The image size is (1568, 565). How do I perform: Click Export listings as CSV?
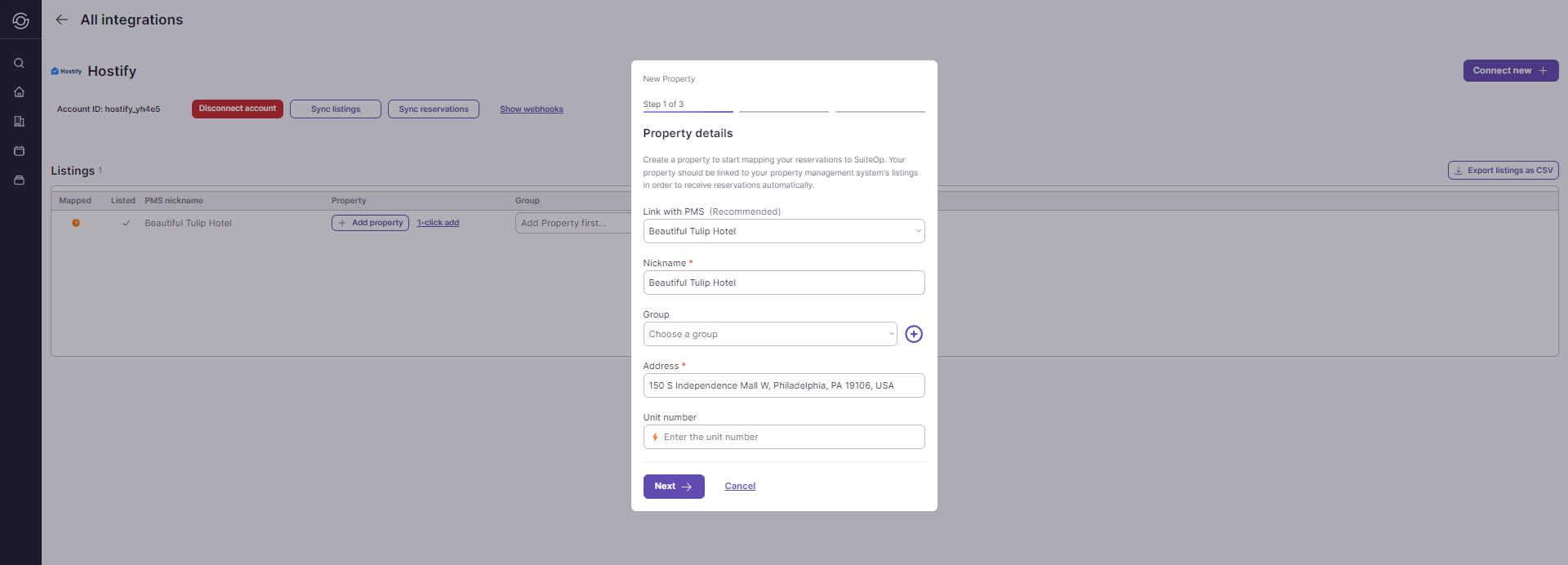pos(1503,171)
